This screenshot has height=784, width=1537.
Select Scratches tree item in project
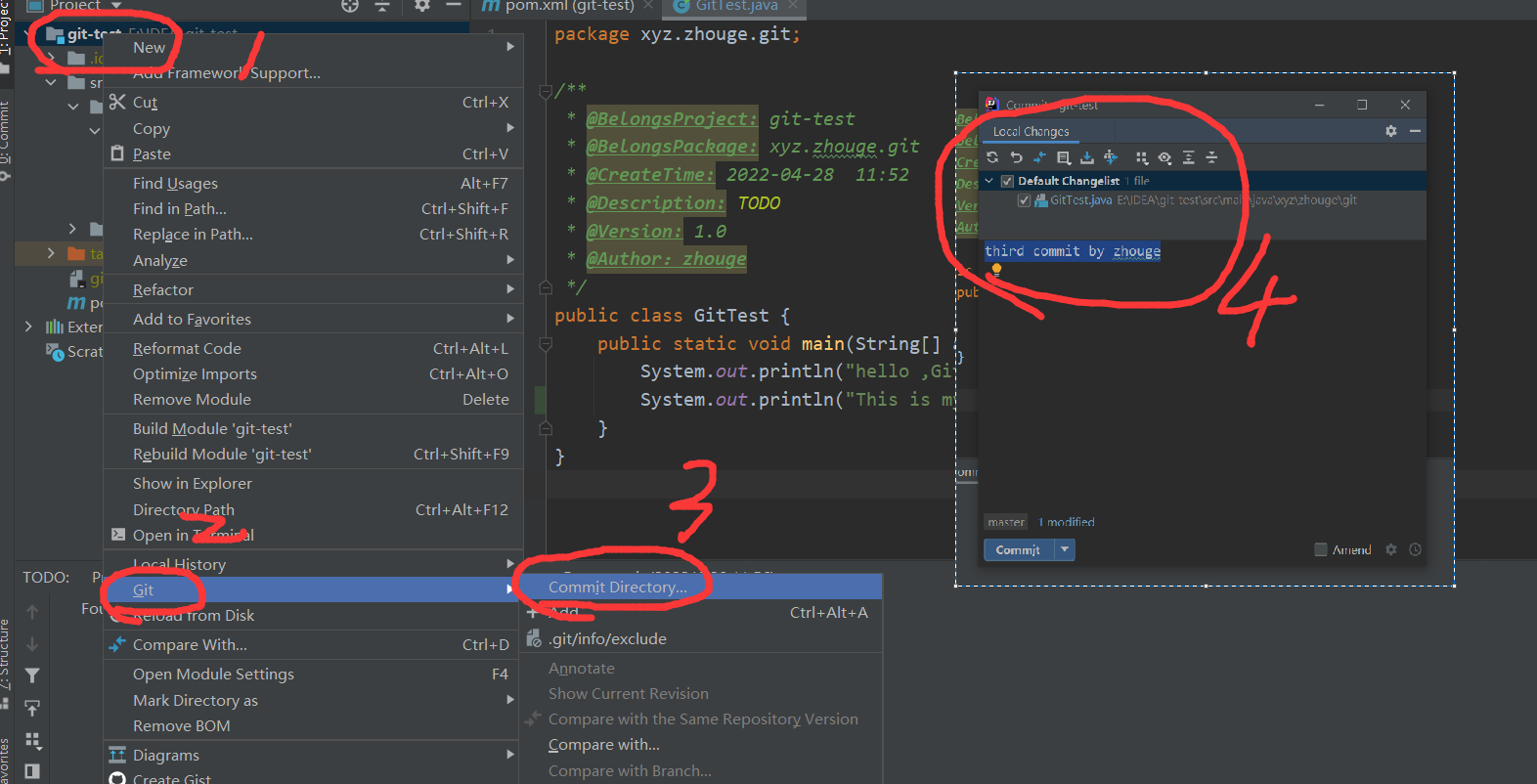tap(75, 351)
